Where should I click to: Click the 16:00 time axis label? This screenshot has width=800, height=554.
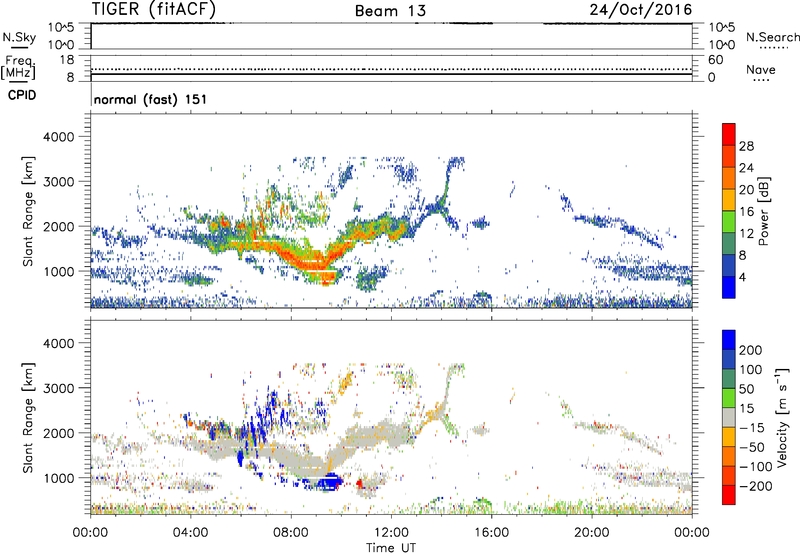(491, 533)
